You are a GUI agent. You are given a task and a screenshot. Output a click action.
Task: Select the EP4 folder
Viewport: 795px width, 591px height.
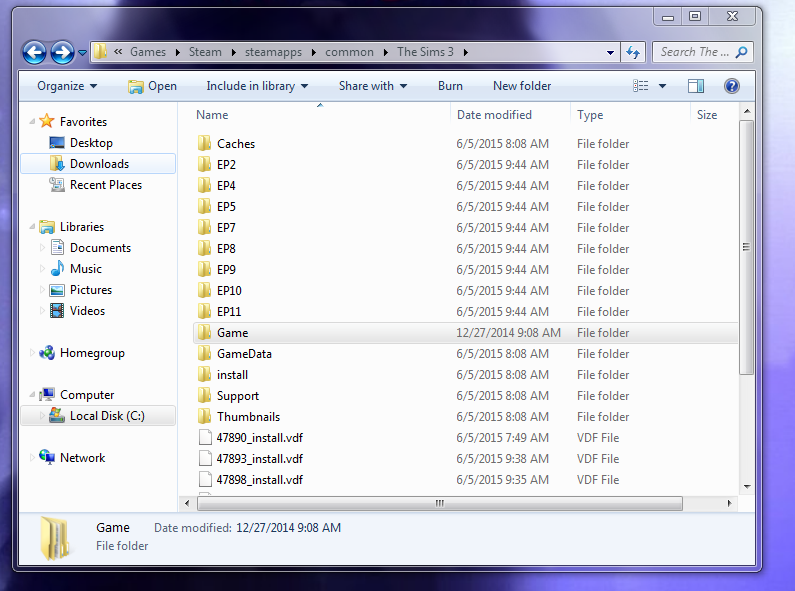tap(465, 186)
